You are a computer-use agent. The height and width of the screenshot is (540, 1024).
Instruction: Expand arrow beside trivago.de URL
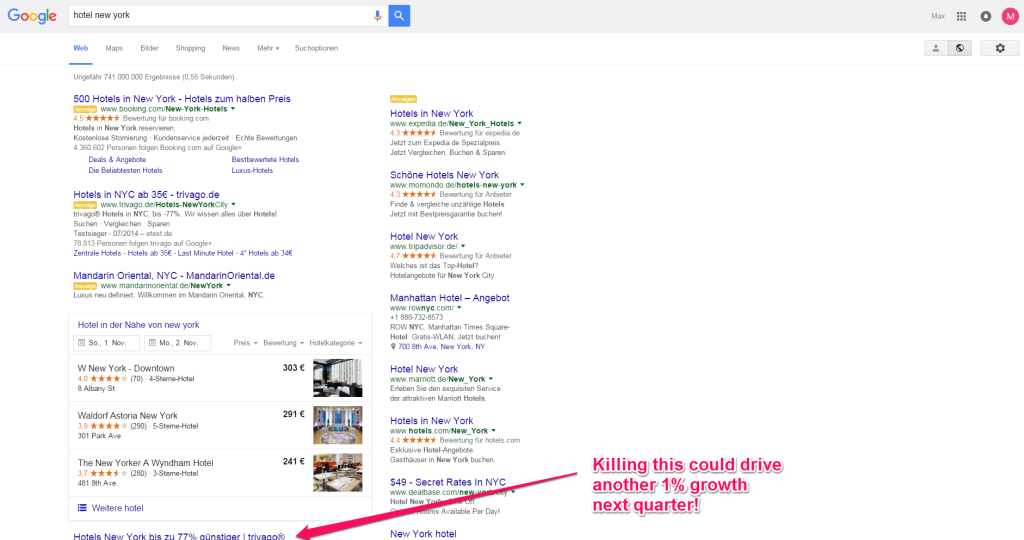point(233,204)
